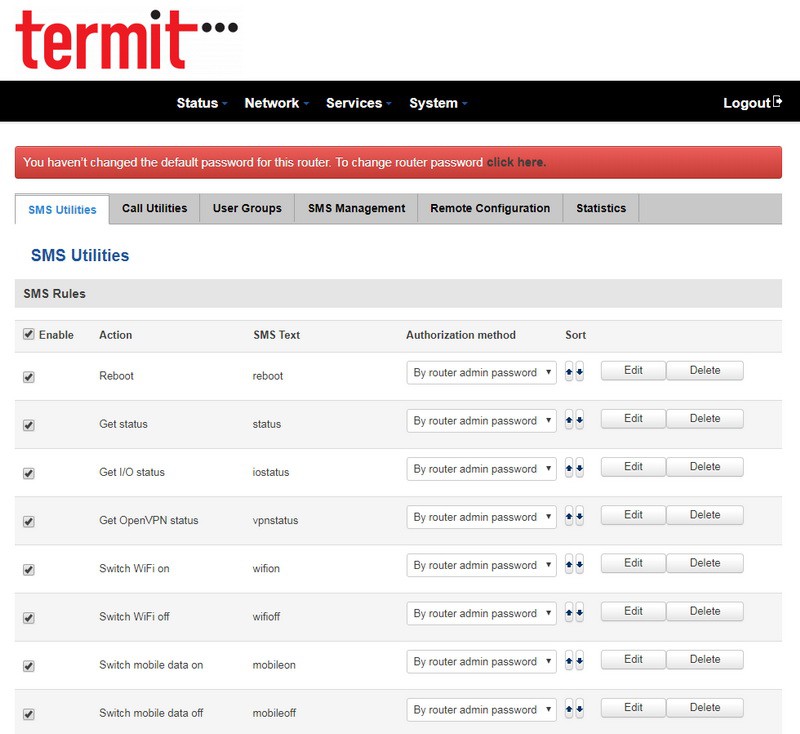Toggle the Enable all checkbox in the header
Viewport: 800px width, 734px height.
pos(28,335)
